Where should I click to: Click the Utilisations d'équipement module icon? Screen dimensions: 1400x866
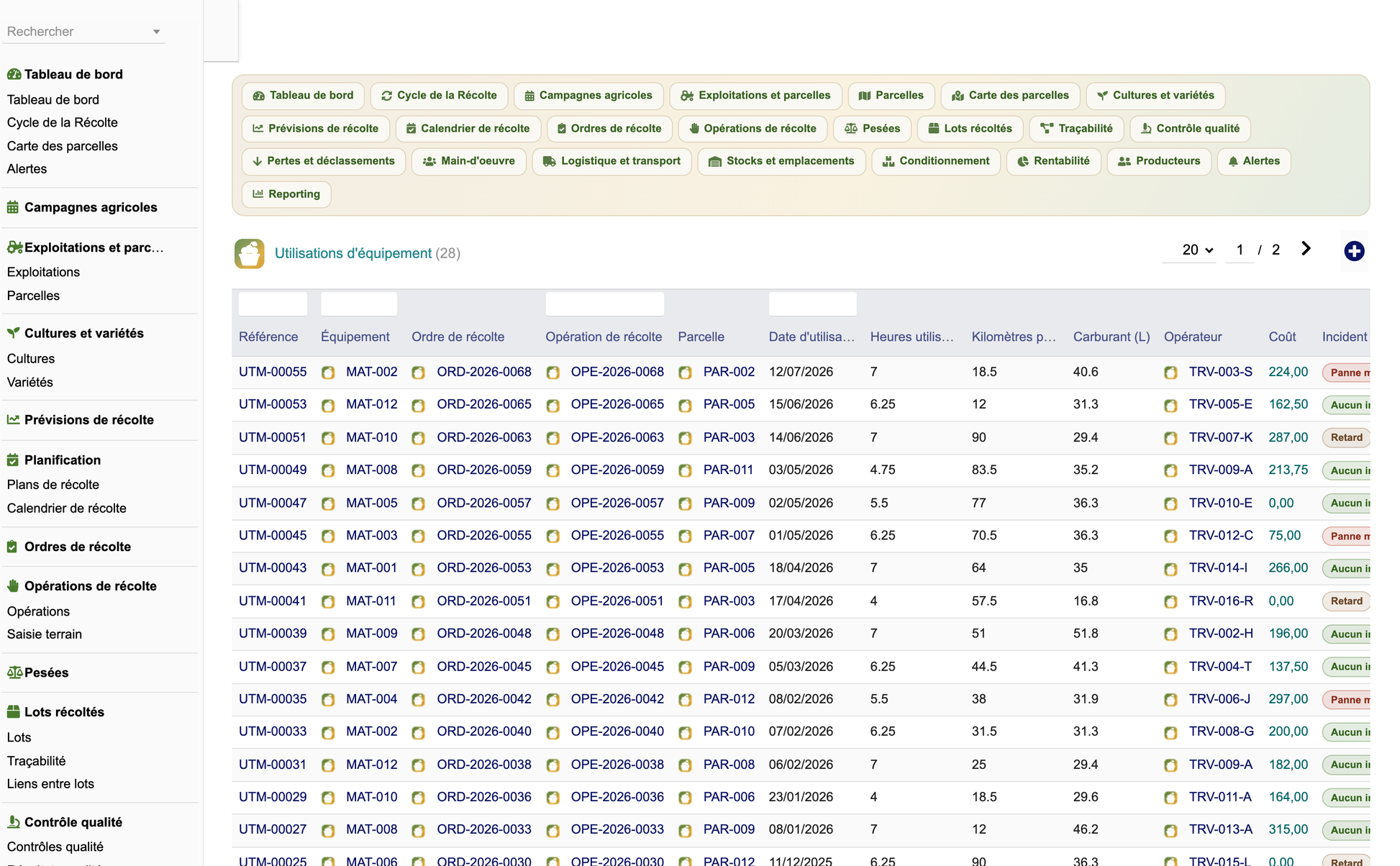click(x=249, y=253)
